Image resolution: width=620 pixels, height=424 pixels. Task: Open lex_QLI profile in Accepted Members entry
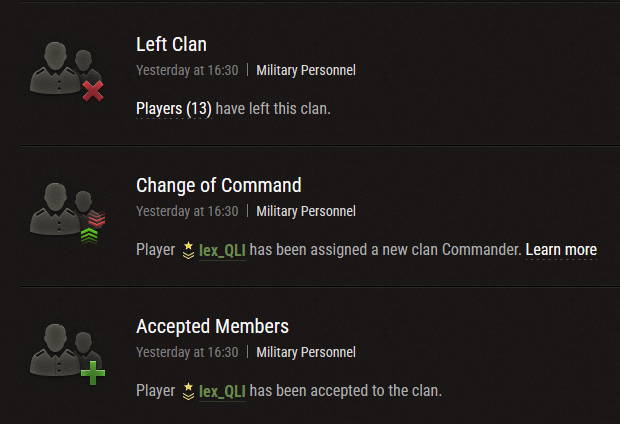pos(222,391)
